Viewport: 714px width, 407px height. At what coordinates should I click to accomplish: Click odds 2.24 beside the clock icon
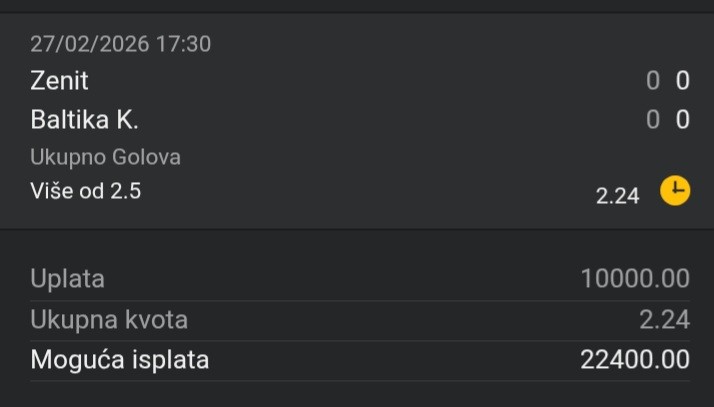tap(617, 196)
